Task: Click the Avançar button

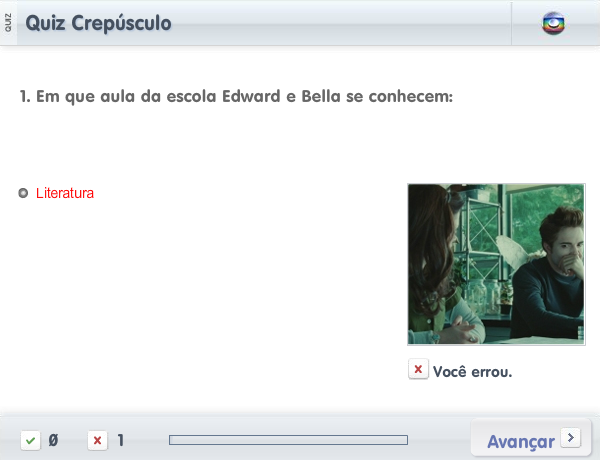Action: [531, 439]
